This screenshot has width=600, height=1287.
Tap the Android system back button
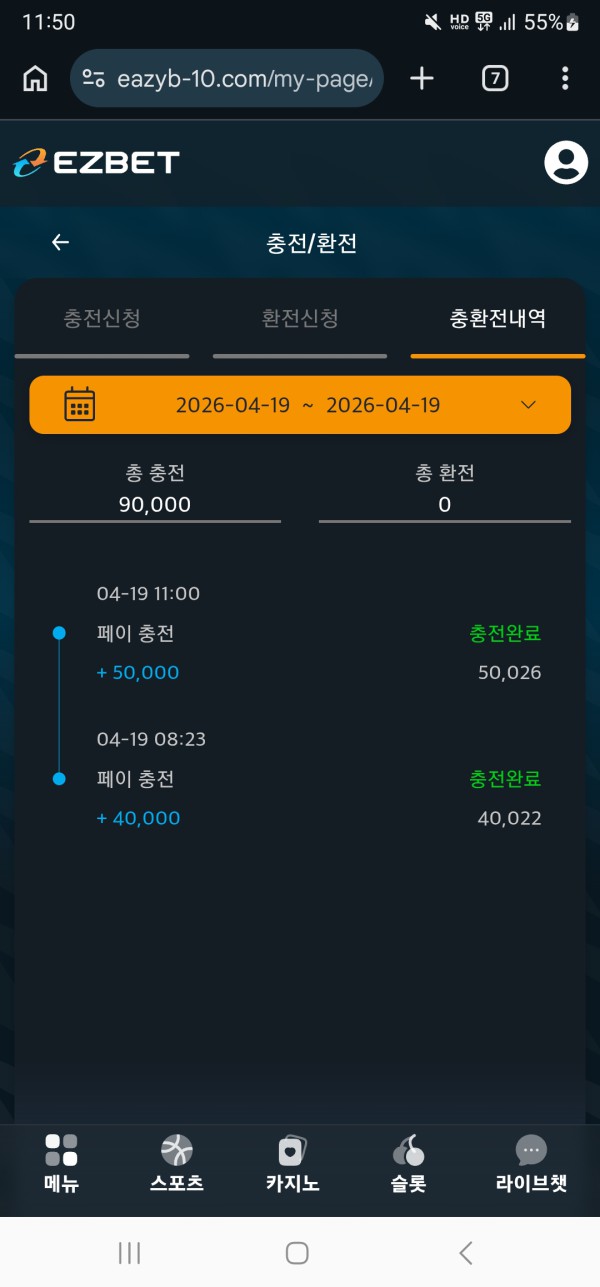pos(465,1252)
